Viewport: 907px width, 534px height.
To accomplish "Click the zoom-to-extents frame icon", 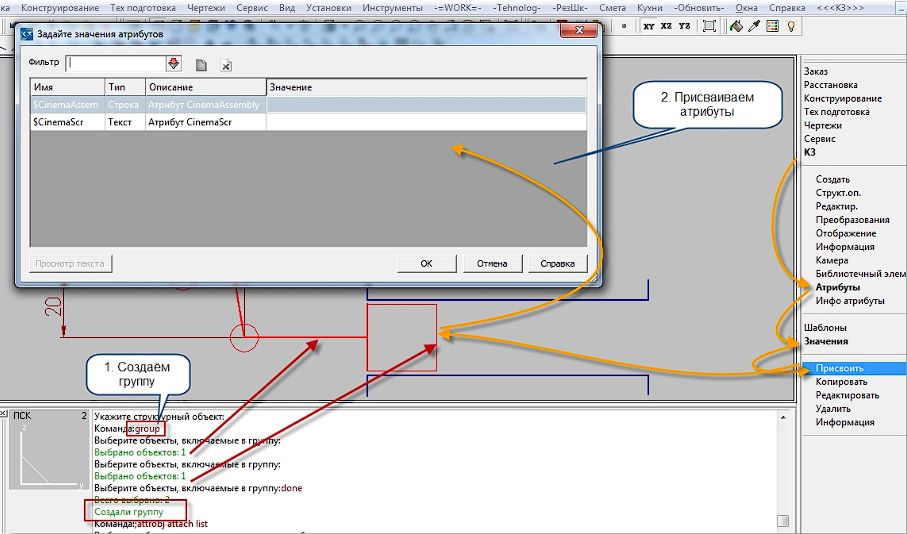I will pos(709,26).
